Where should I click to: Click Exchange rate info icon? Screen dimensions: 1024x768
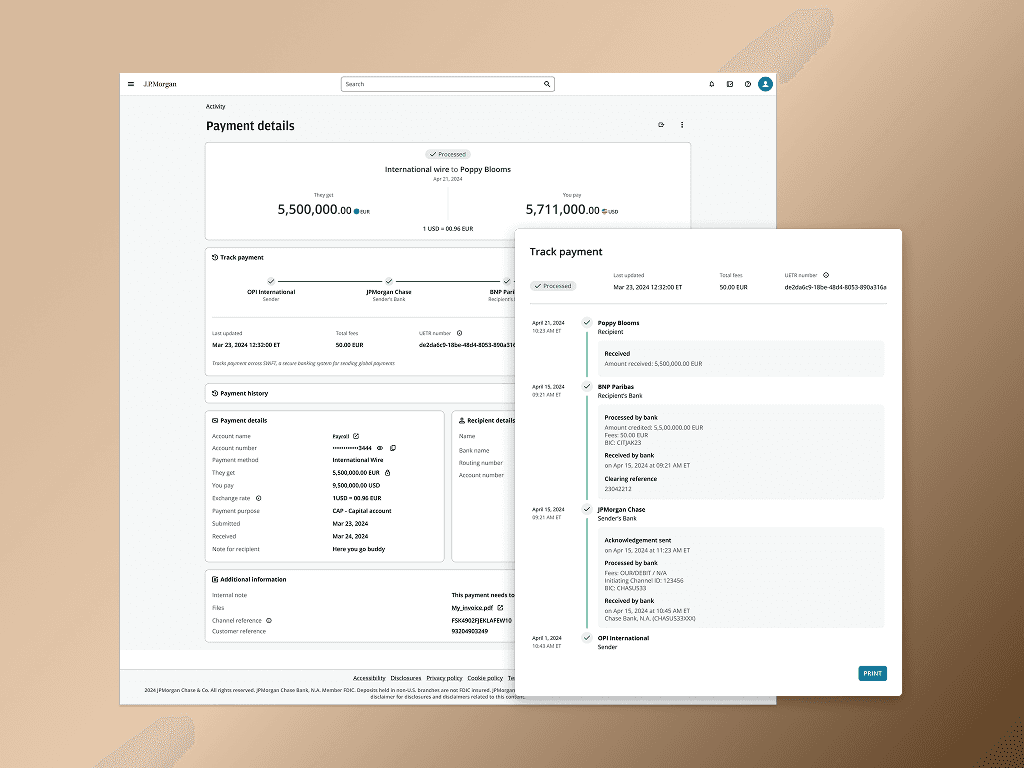coord(259,498)
